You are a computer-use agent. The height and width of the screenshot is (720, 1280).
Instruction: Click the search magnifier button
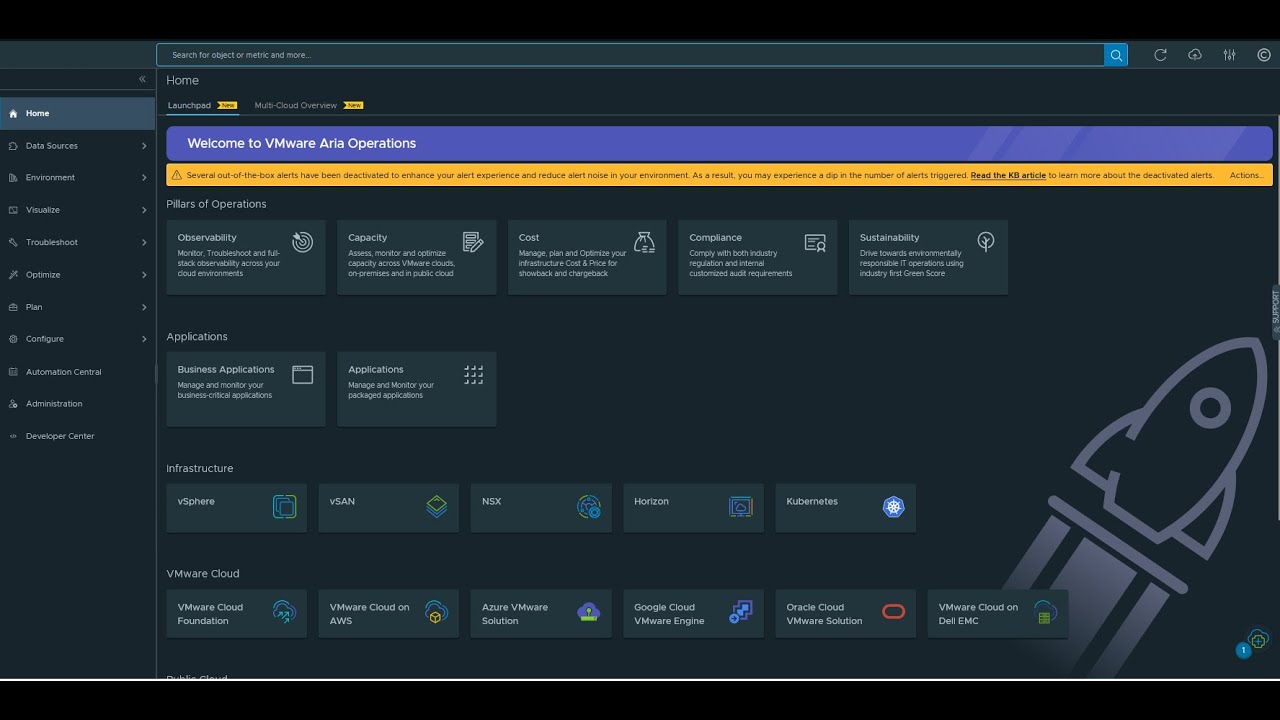point(1116,55)
